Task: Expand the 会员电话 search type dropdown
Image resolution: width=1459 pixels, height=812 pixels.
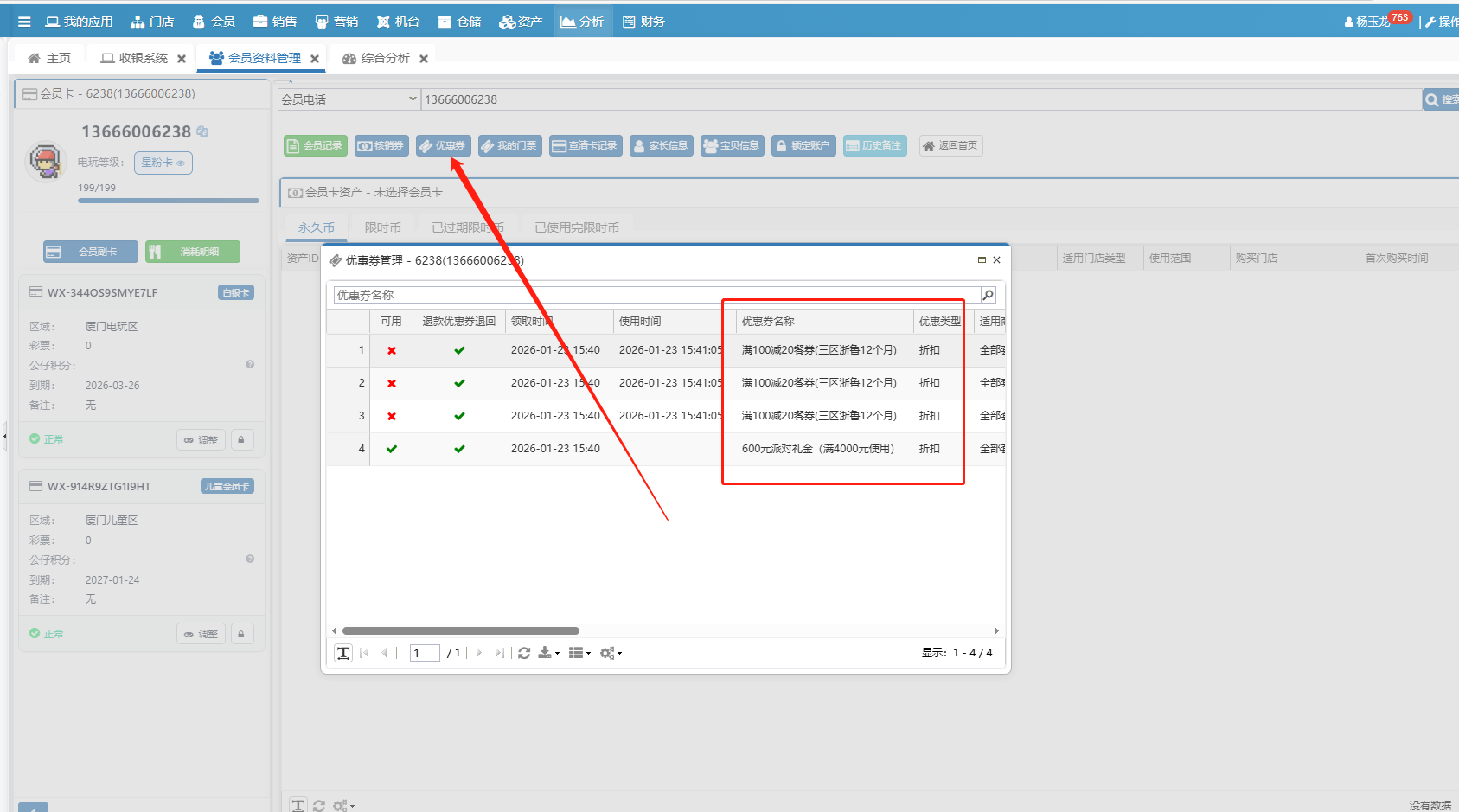Action: (413, 99)
